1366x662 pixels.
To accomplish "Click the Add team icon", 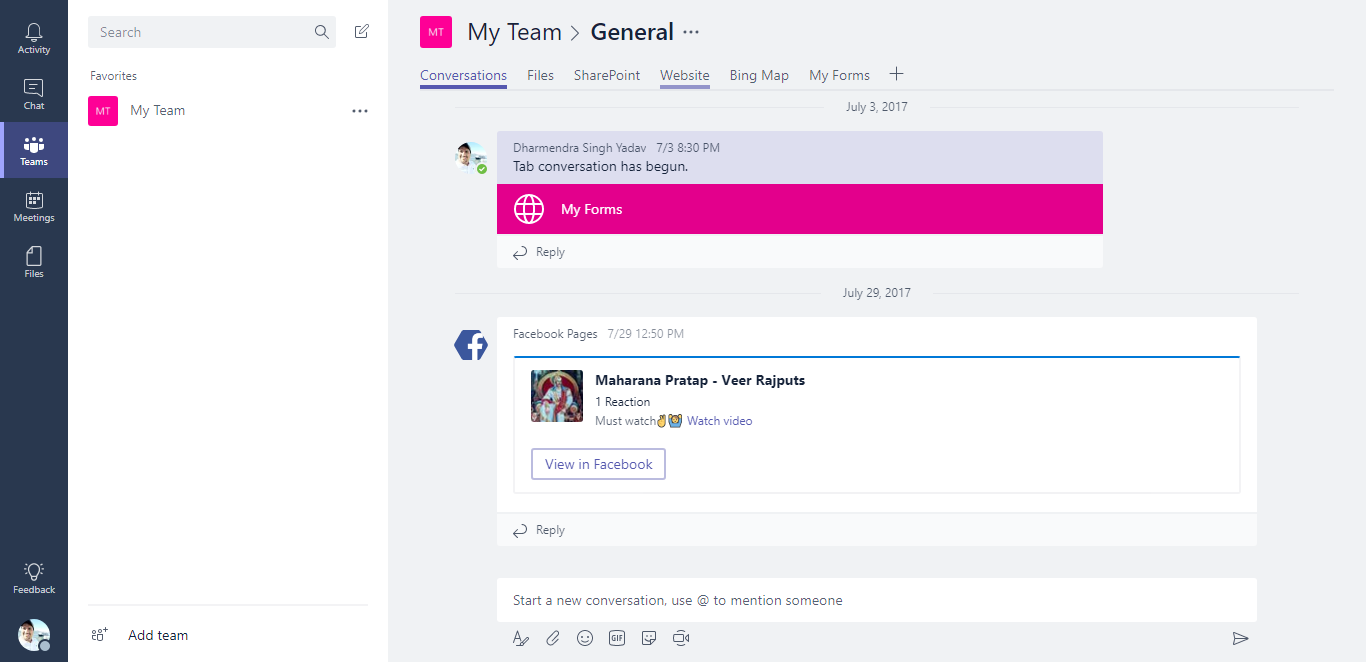I will point(99,635).
